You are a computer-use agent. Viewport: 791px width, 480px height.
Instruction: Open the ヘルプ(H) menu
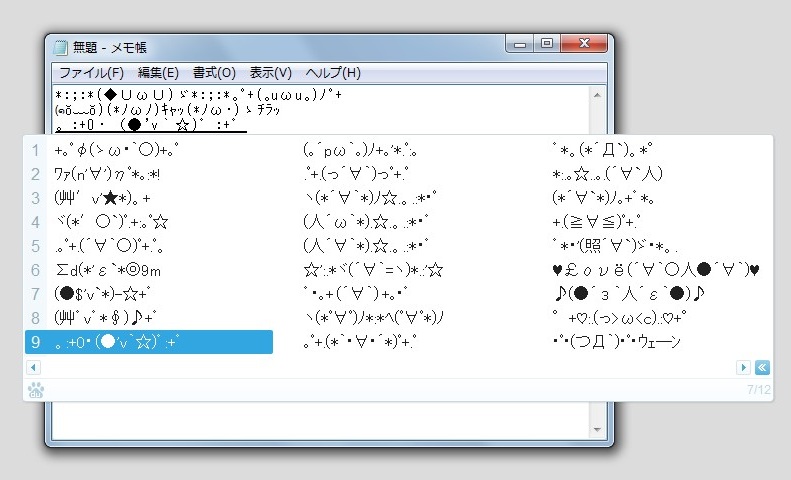tap(333, 73)
